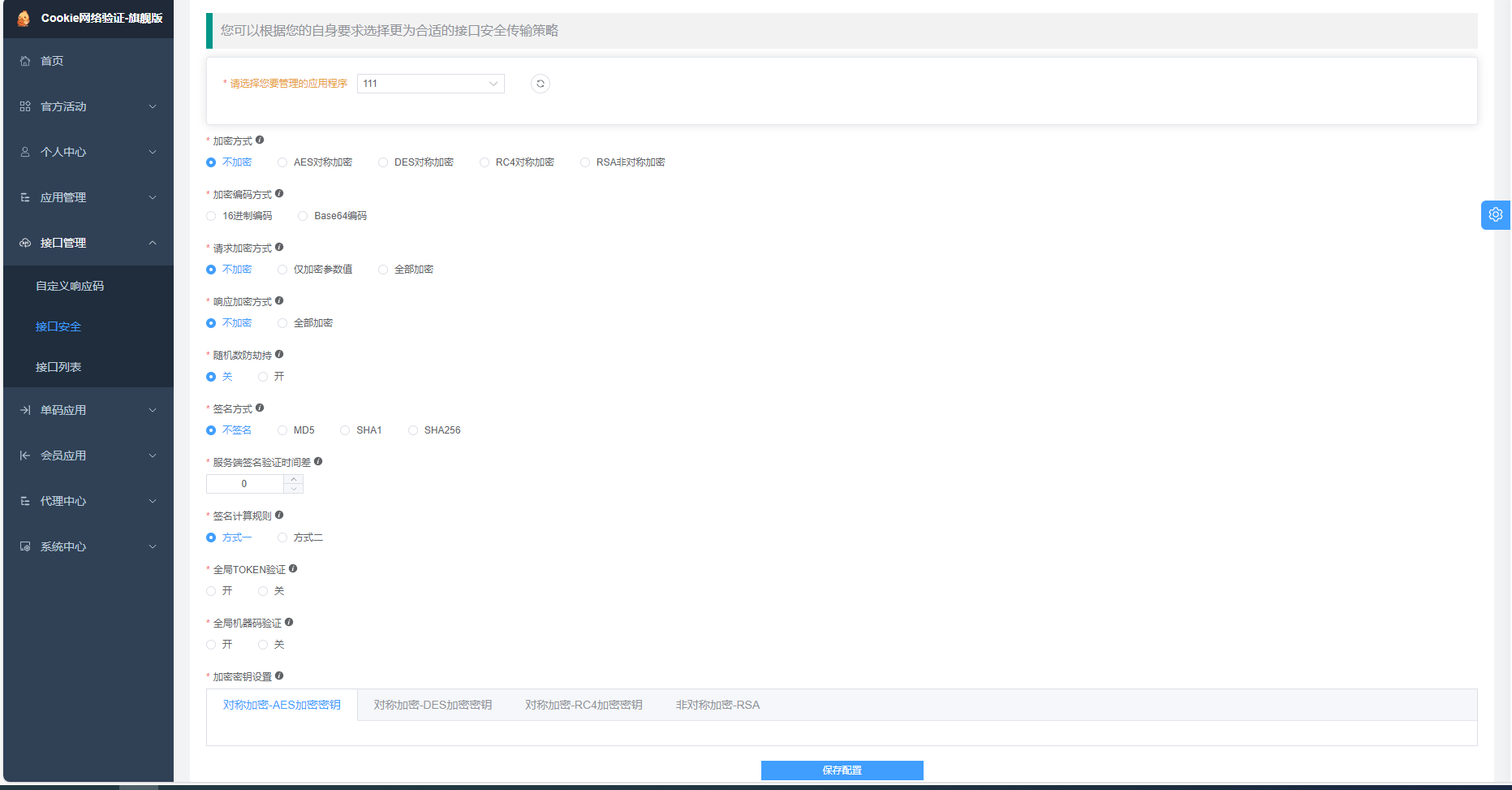
Task: Switch to 对称加密-DES加密密钥 tab
Action: (433, 705)
